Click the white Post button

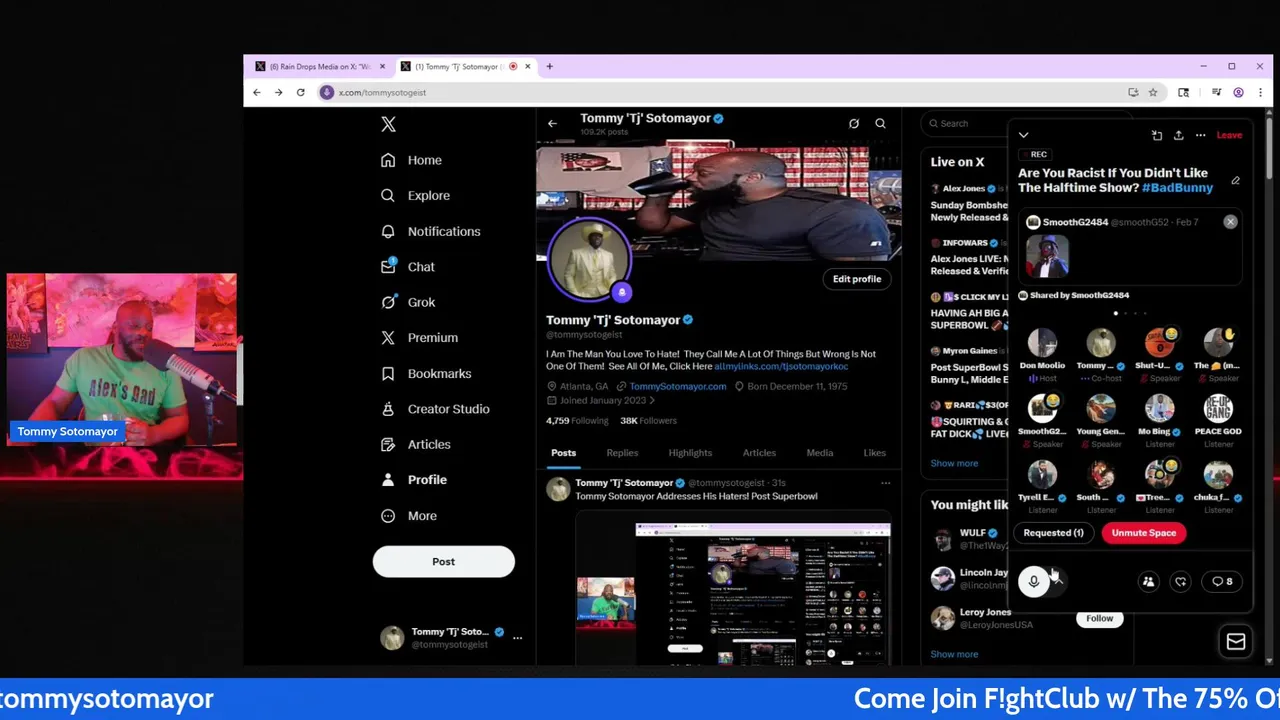[443, 561]
